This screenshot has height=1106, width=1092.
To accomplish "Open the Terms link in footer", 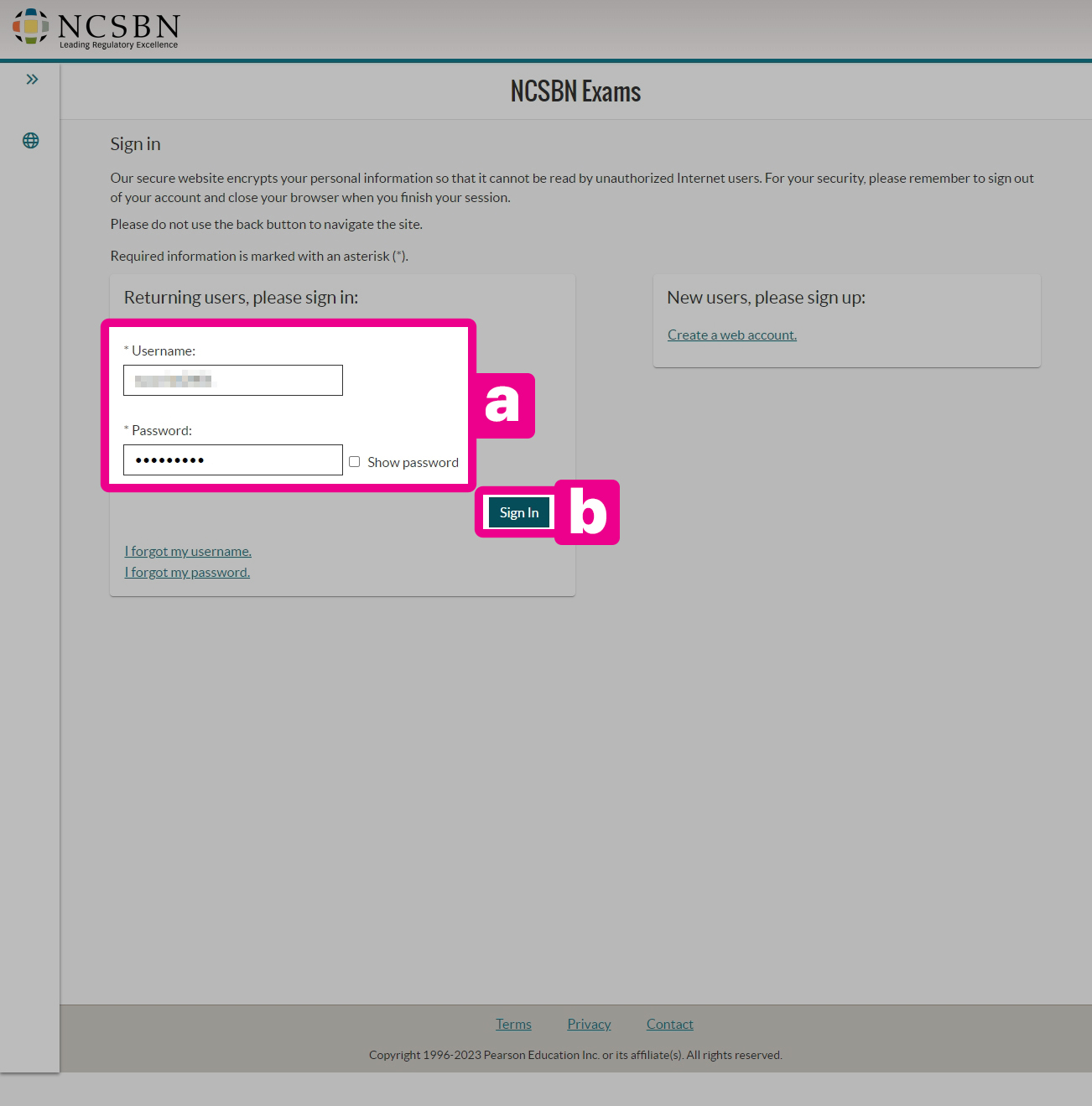I will (513, 1024).
